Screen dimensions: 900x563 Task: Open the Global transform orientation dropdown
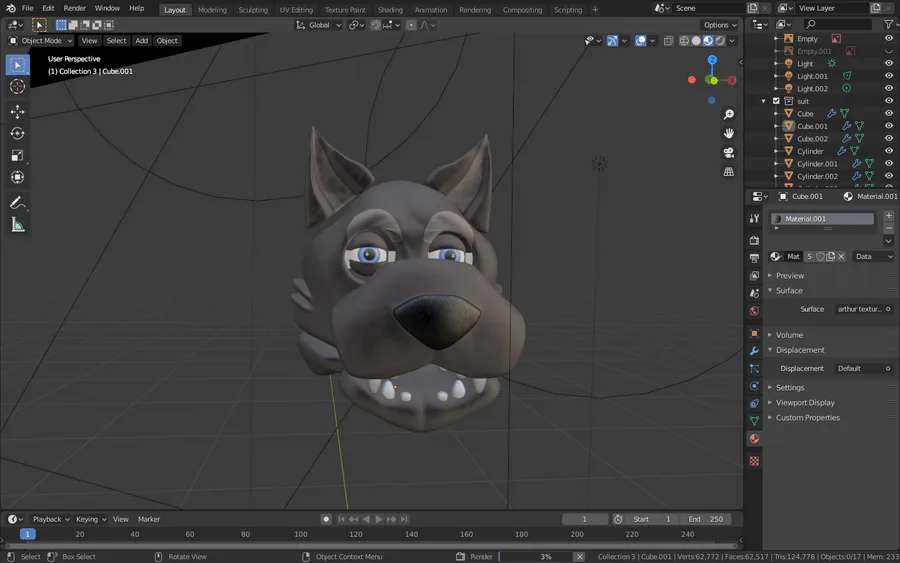click(320, 25)
